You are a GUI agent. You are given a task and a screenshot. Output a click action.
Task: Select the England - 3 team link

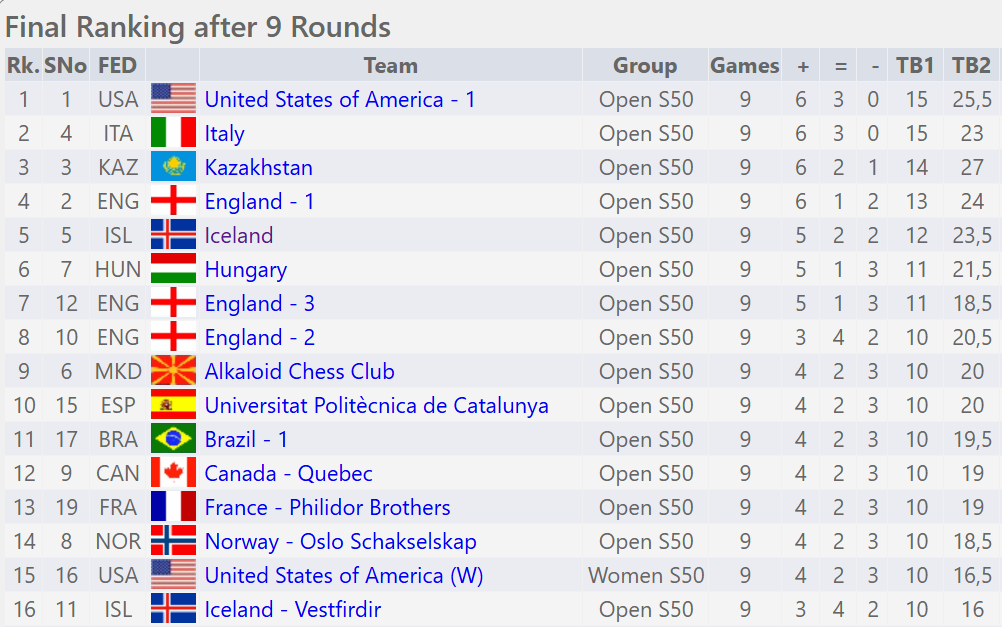[259, 303]
